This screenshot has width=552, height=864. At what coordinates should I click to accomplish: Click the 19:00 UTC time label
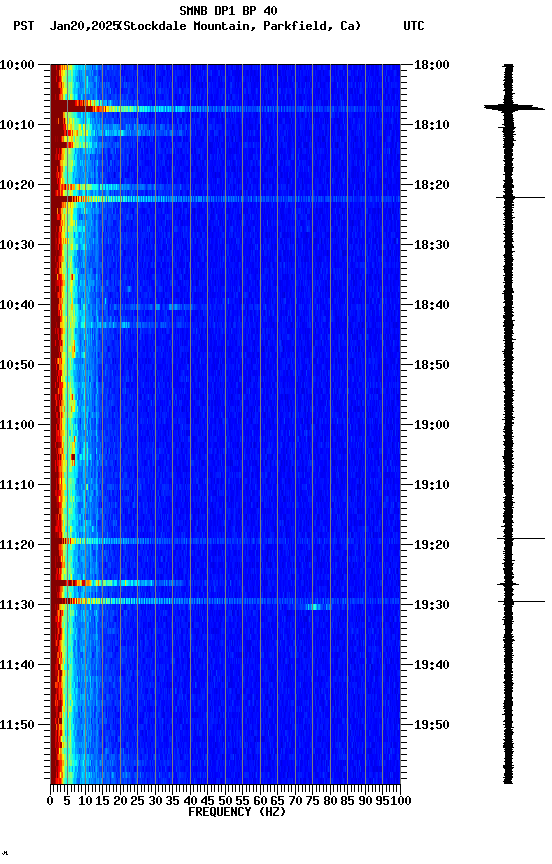(x=432, y=425)
